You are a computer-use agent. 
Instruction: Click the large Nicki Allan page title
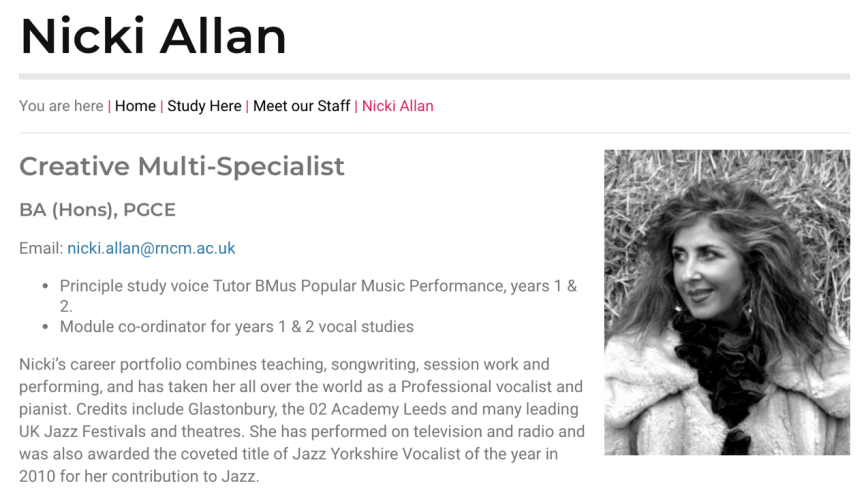pyautogui.click(x=153, y=36)
